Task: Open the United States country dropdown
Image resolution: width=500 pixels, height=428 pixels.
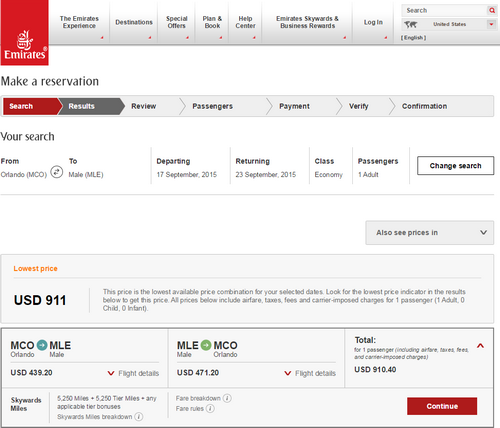Action: pyautogui.click(x=491, y=24)
